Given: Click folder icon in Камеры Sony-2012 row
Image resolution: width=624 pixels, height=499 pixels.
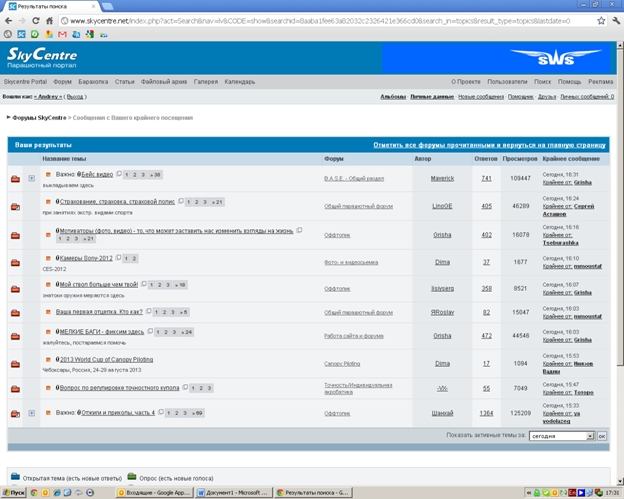Looking at the screenshot, I should (x=16, y=263).
